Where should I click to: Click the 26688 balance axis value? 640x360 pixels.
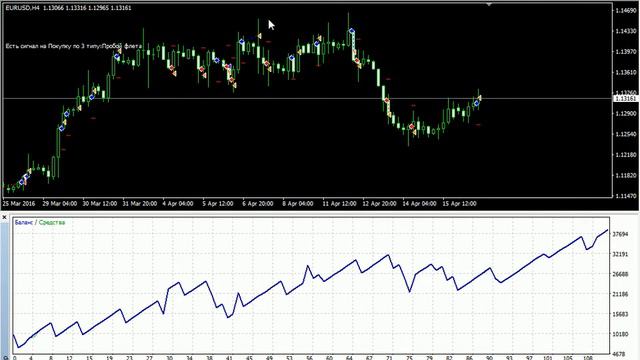tap(620, 274)
